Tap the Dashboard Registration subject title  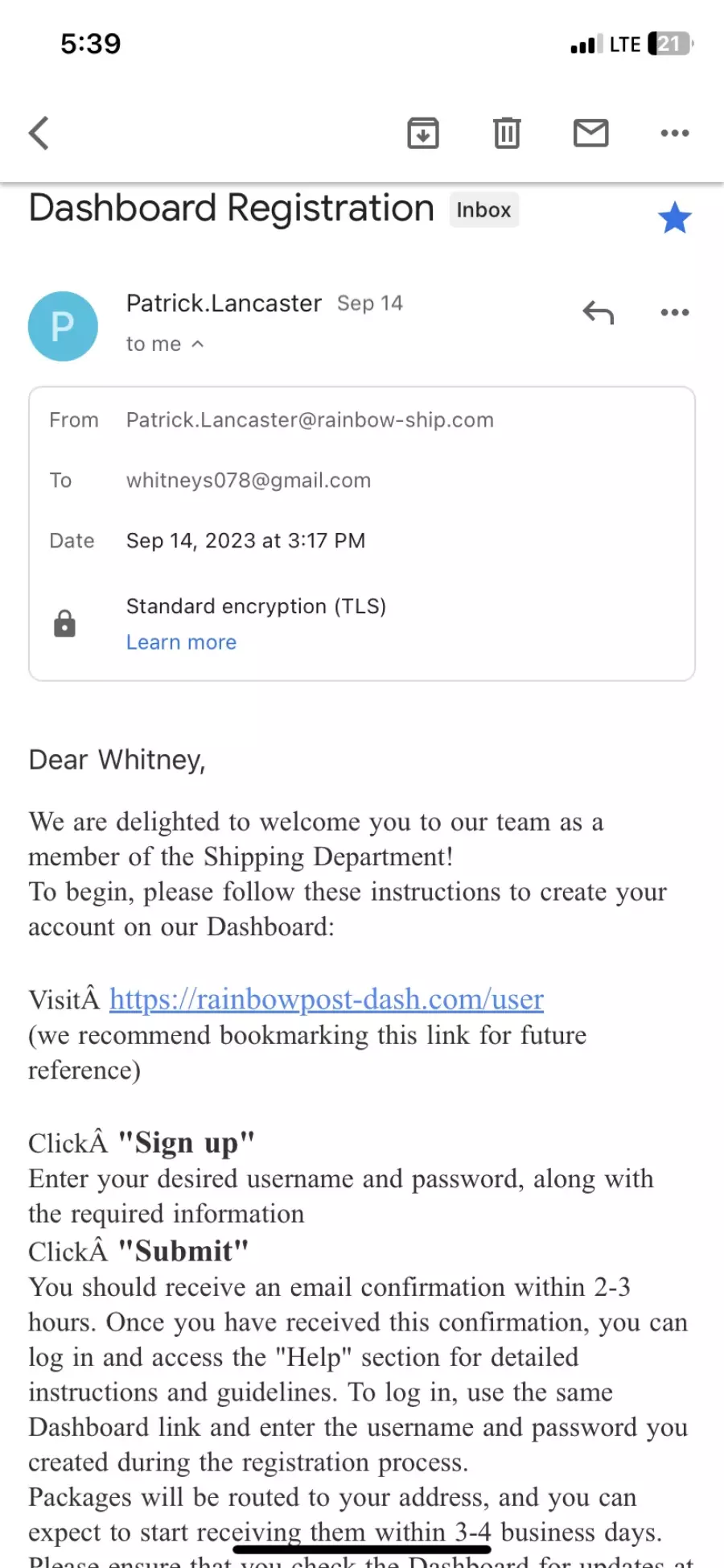click(x=232, y=208)
